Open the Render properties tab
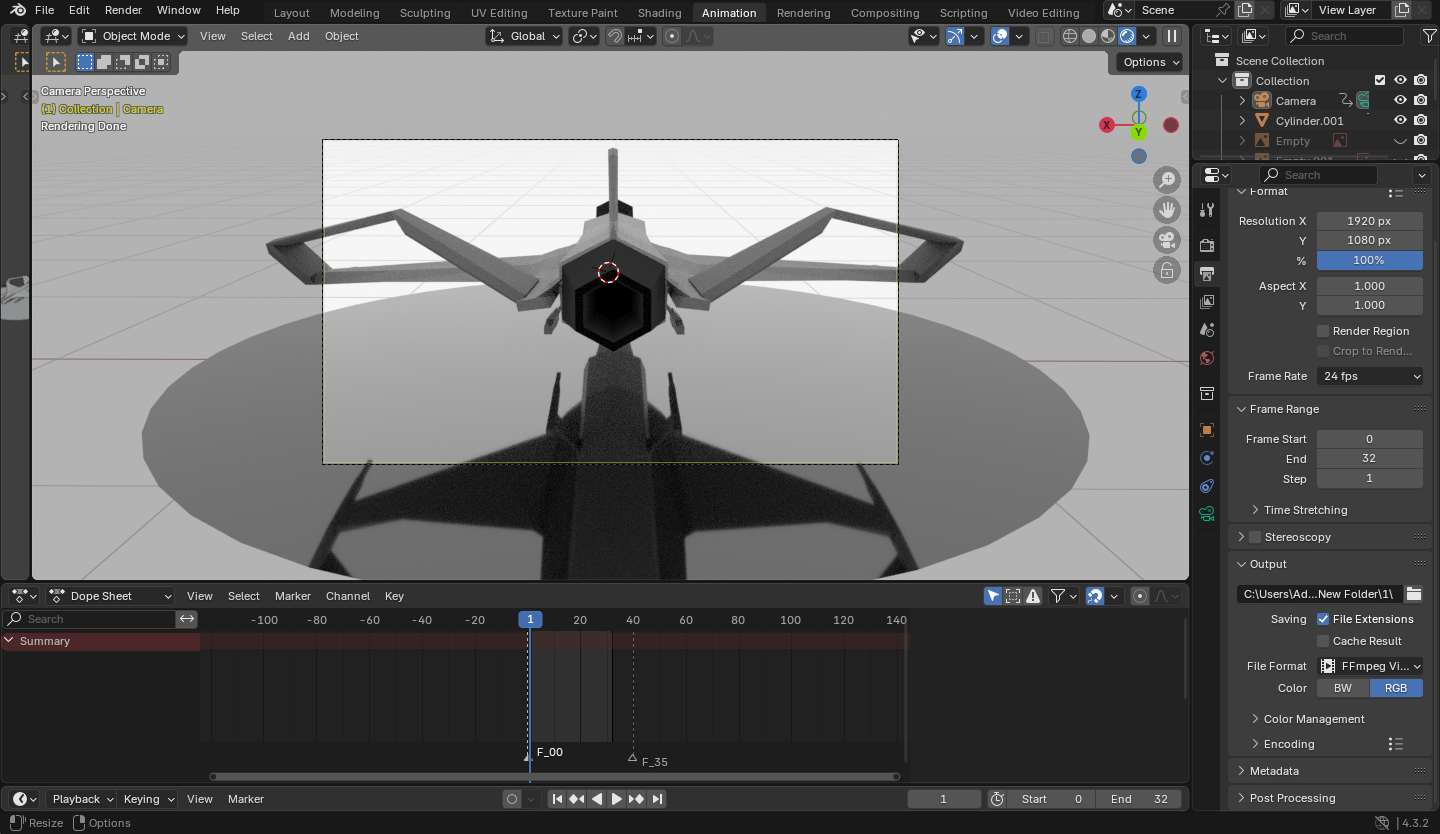 (x=1207, y=245)
